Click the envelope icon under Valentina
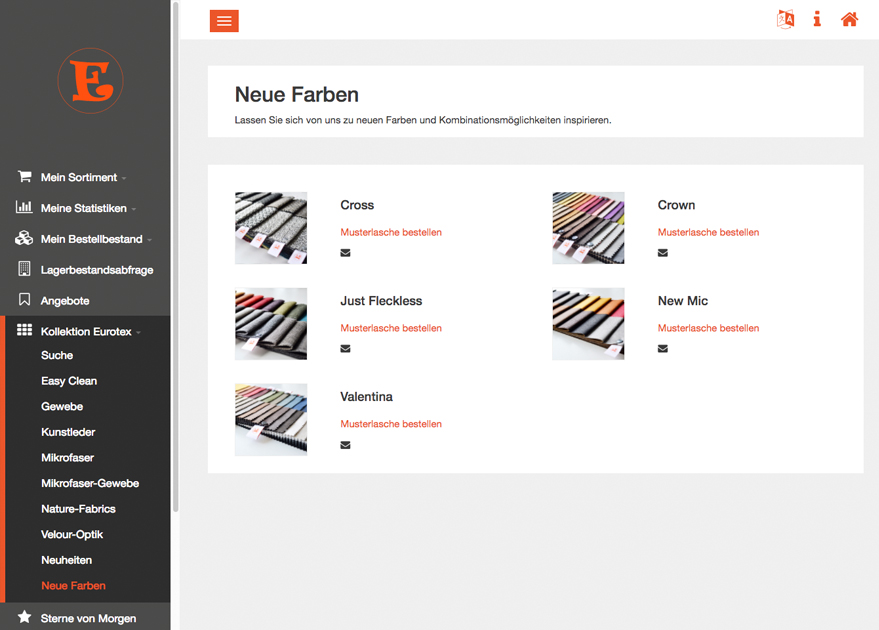This screenshot has height=630, width=879. [x=345, y=445]
